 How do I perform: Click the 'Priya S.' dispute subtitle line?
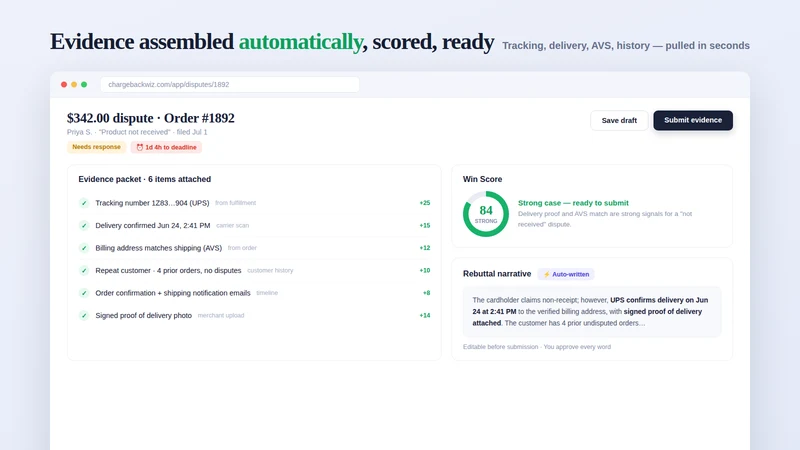point(137,132)
